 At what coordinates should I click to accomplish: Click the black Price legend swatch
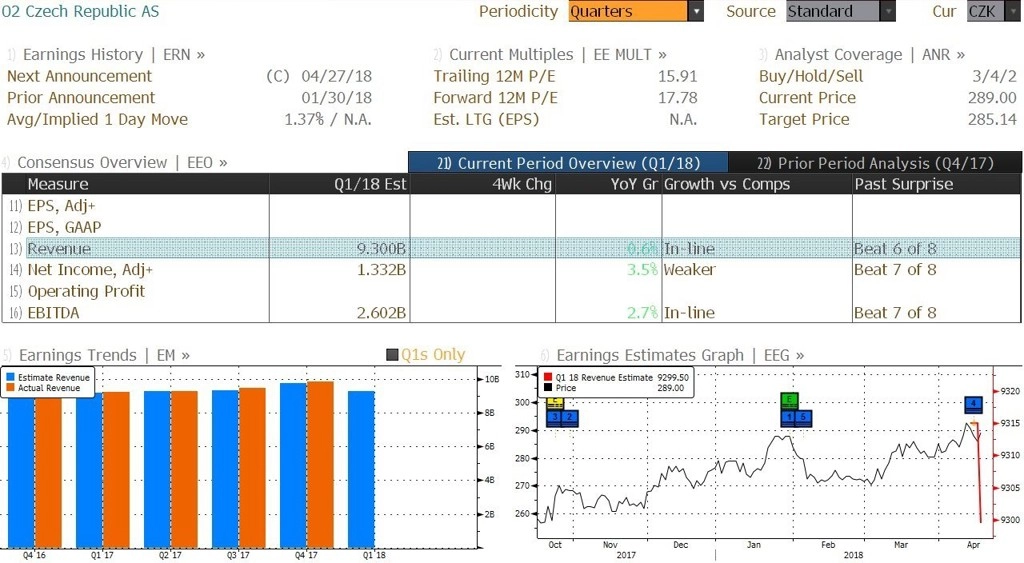(548, 388)
